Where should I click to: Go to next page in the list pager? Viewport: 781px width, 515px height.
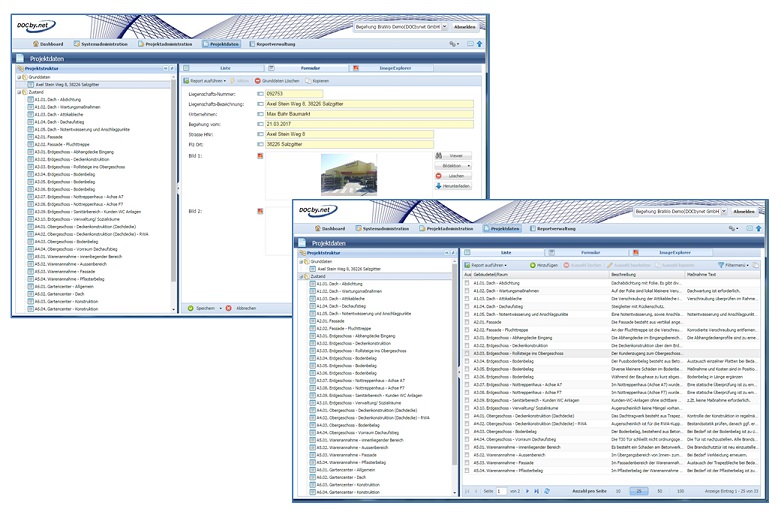pos(528,491)
